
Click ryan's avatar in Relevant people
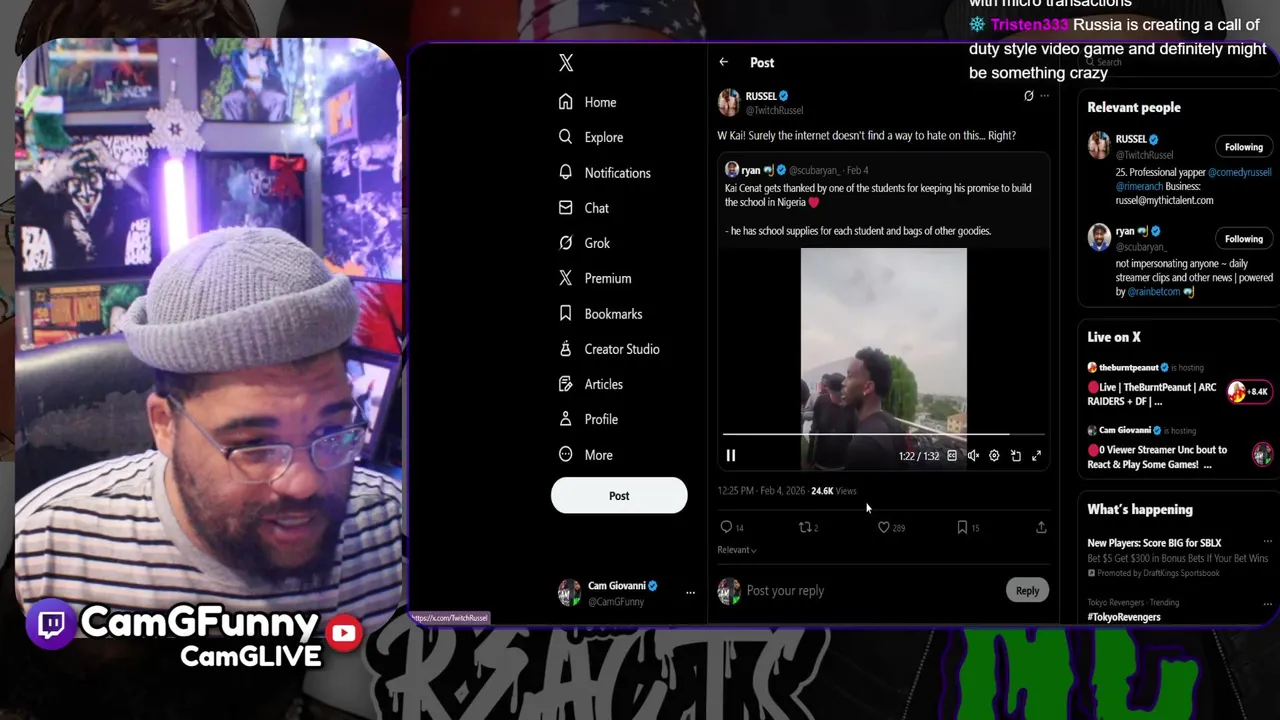point(1099,238)
